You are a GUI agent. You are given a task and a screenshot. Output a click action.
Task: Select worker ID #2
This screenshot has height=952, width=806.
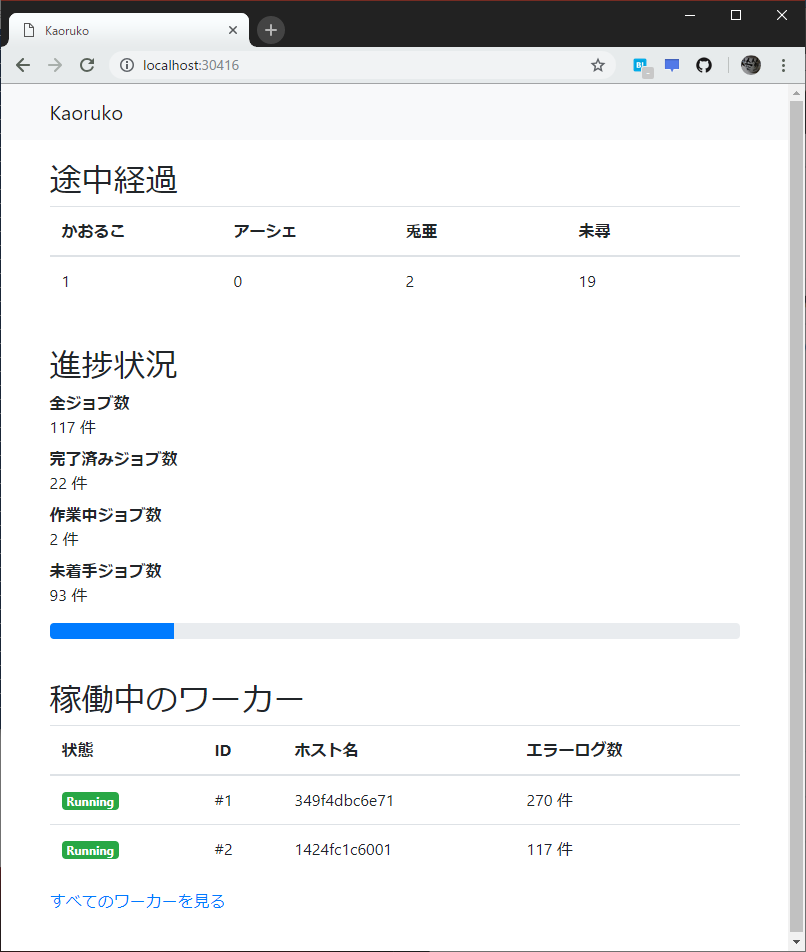click(223, 850)
